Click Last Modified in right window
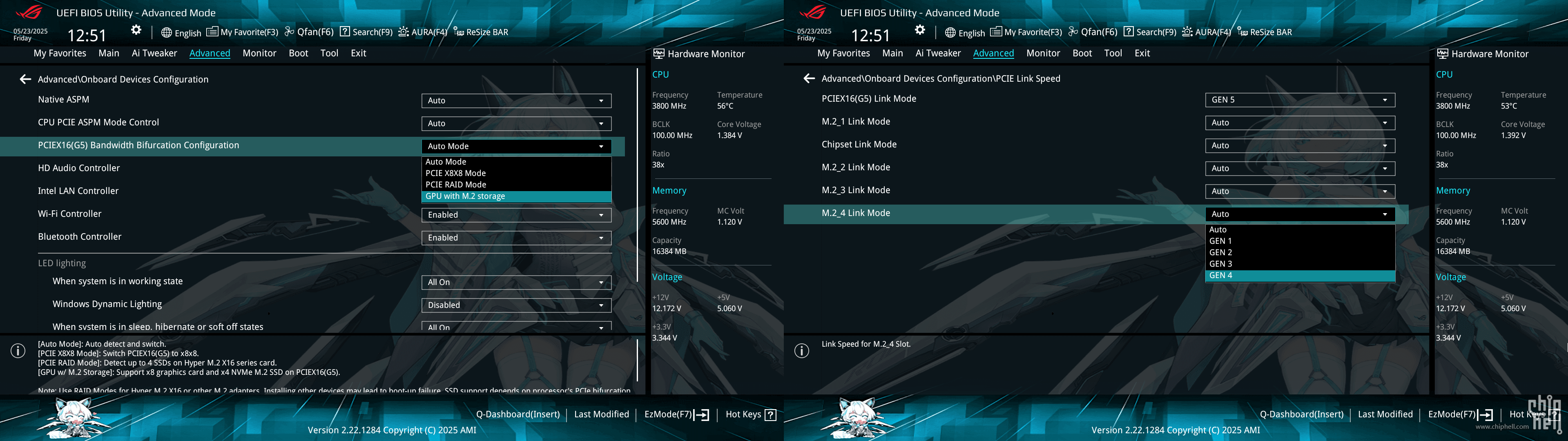 1385,414
